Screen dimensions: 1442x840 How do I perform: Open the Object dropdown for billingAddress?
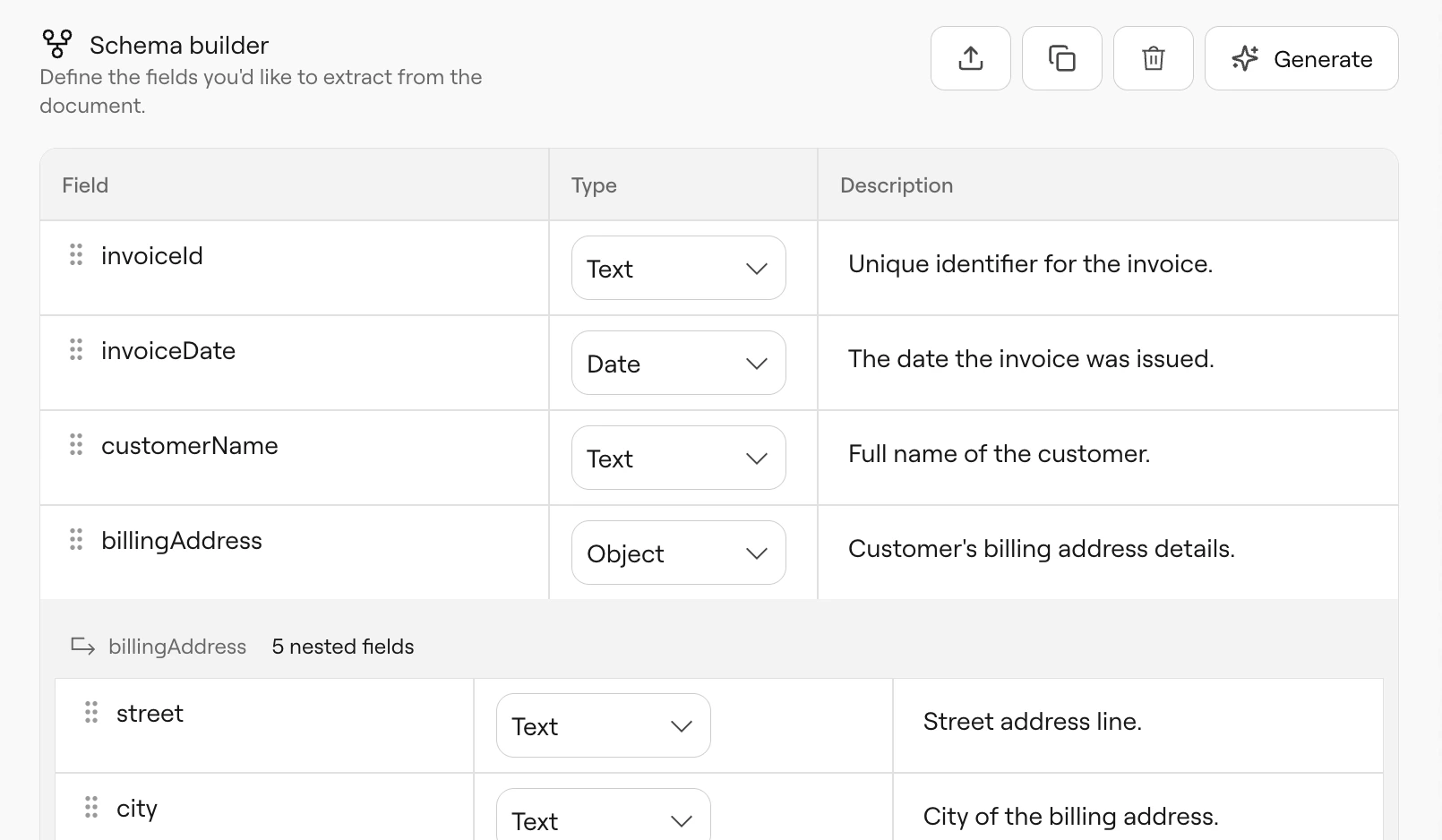(x=678, y=553)
